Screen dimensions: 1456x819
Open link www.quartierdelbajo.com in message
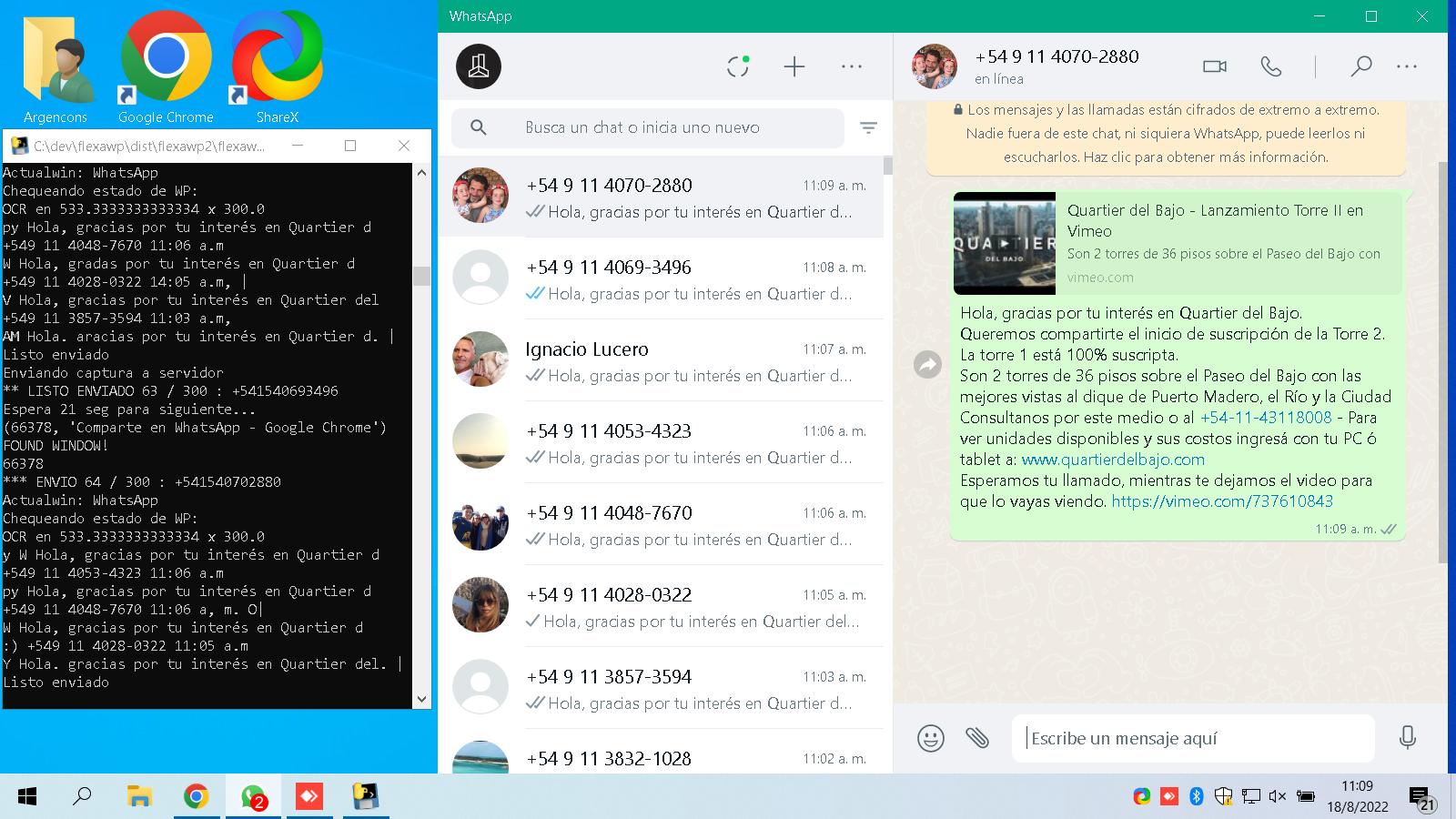pyautogui.click(x=1113, y=460)
